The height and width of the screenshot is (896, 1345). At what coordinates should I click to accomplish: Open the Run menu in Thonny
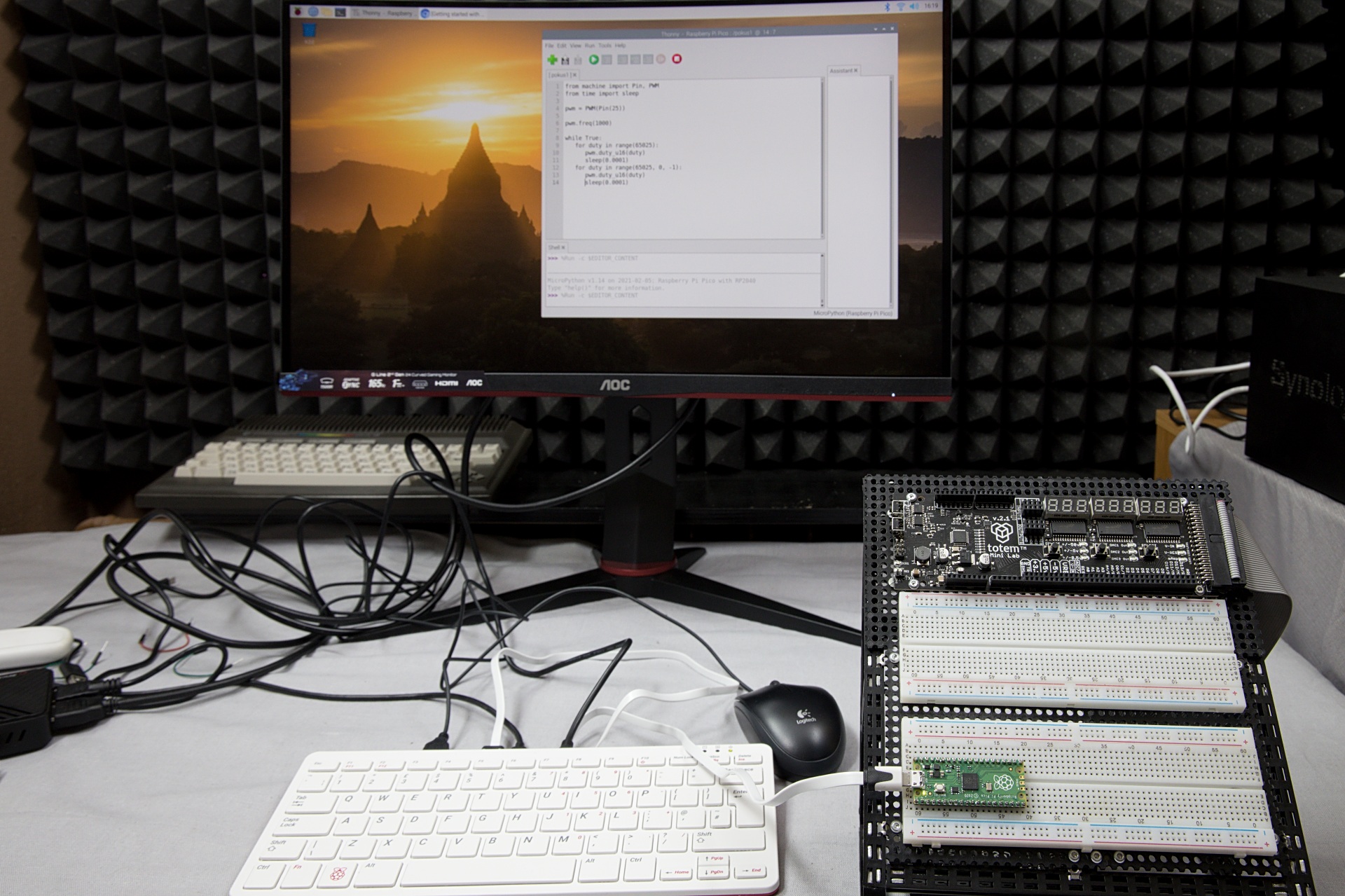point(590,46)
